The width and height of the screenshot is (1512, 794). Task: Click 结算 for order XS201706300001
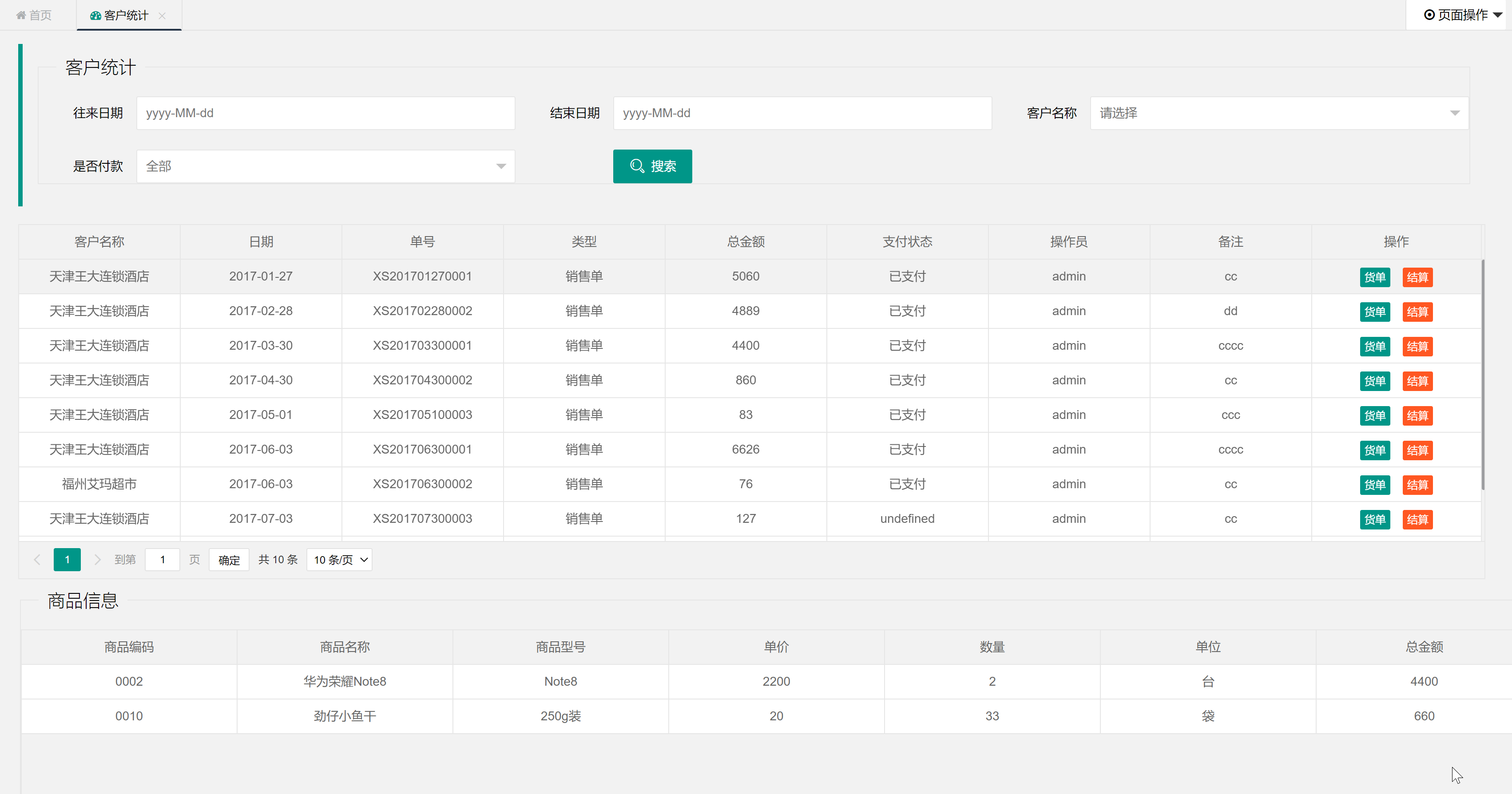(1417, 450)
